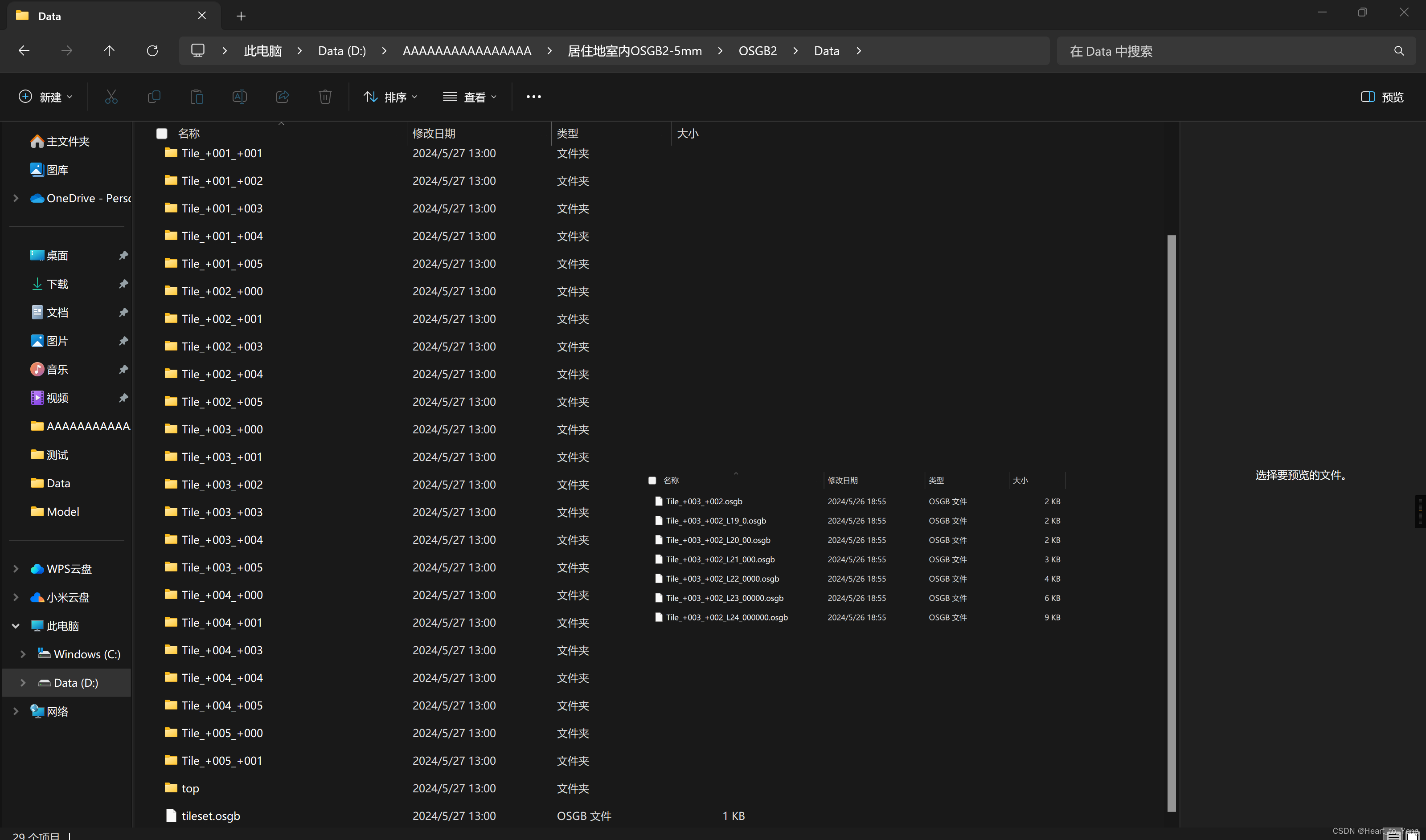Switch to the Data tab
The image size is (1426, 840).
pyautogui.click(x=51, y=16)
